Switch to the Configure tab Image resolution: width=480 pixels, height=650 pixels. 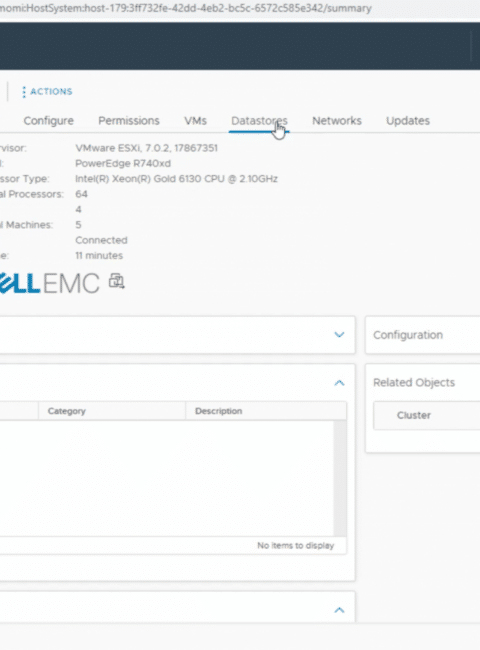[x=48, y=121]
